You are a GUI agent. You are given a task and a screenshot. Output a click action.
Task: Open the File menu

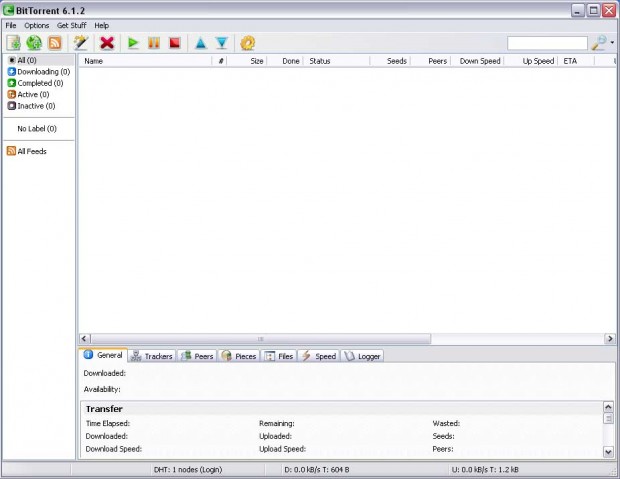[x=11, y=25]
